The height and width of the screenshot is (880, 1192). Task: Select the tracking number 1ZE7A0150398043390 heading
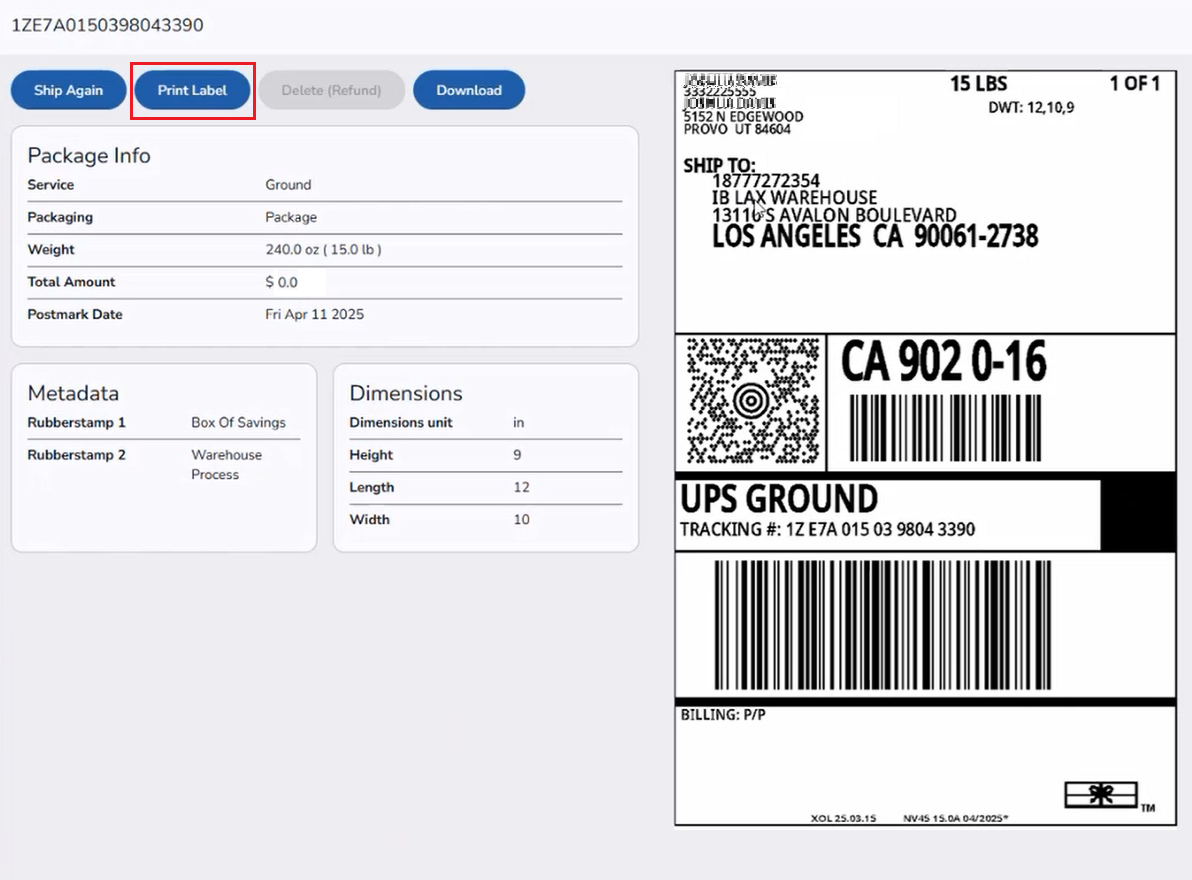coord(106,25)
